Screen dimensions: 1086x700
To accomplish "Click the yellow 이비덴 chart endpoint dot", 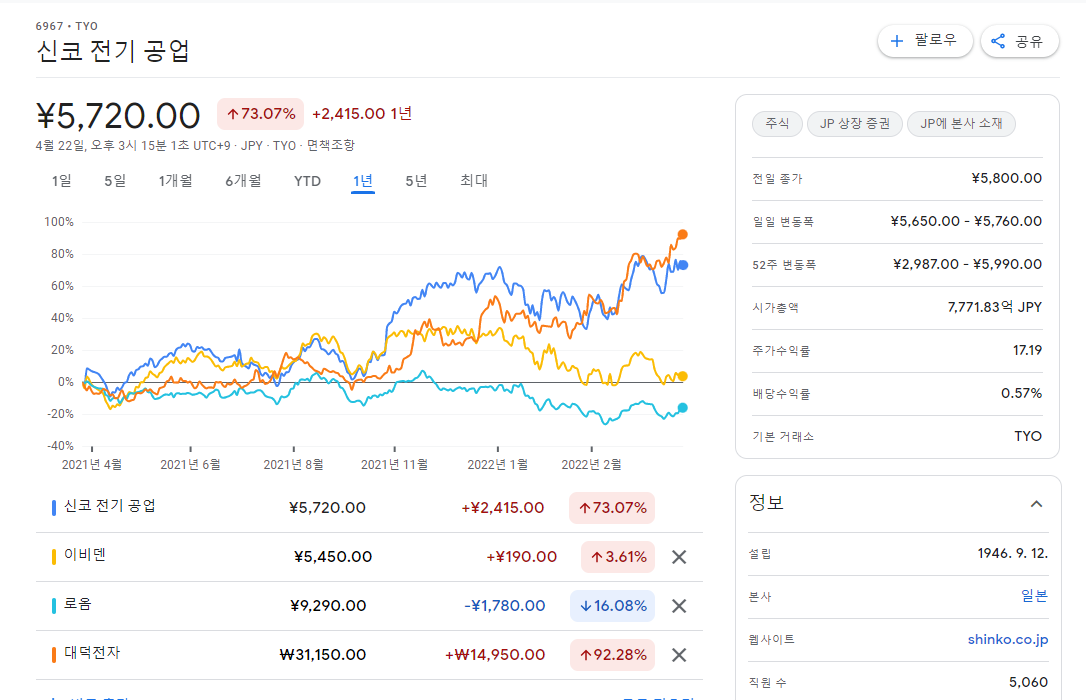I will (x=682, y=376).
